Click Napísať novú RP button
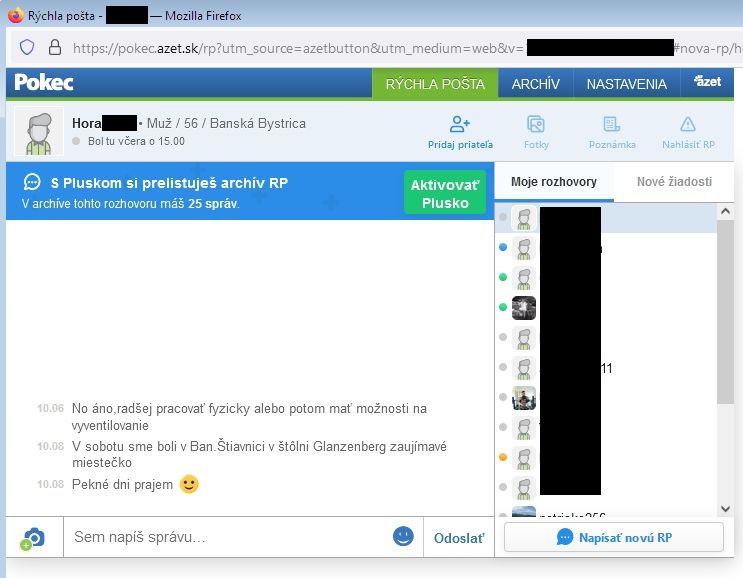This screenshot has height=578, width=743. point(614,537)
